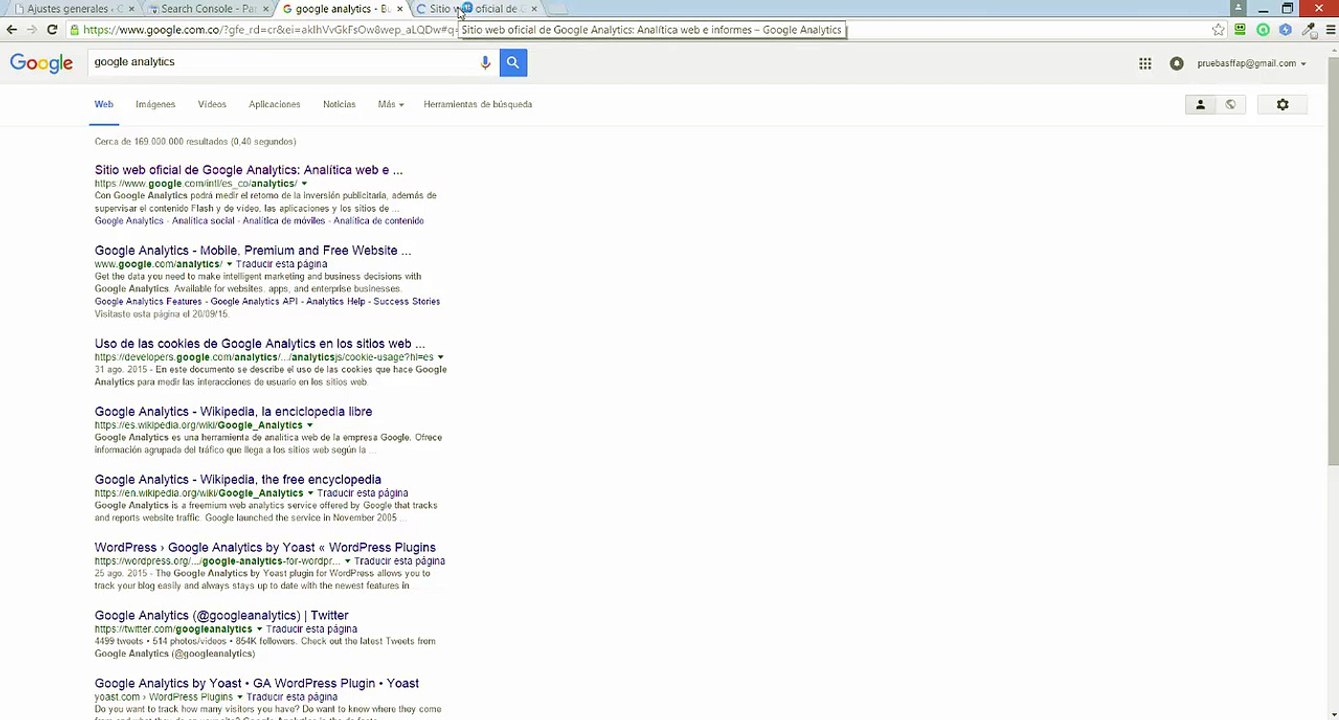Open Chrome profile user button in title bar
1339x720 pixels.
tap(1238, 8)
